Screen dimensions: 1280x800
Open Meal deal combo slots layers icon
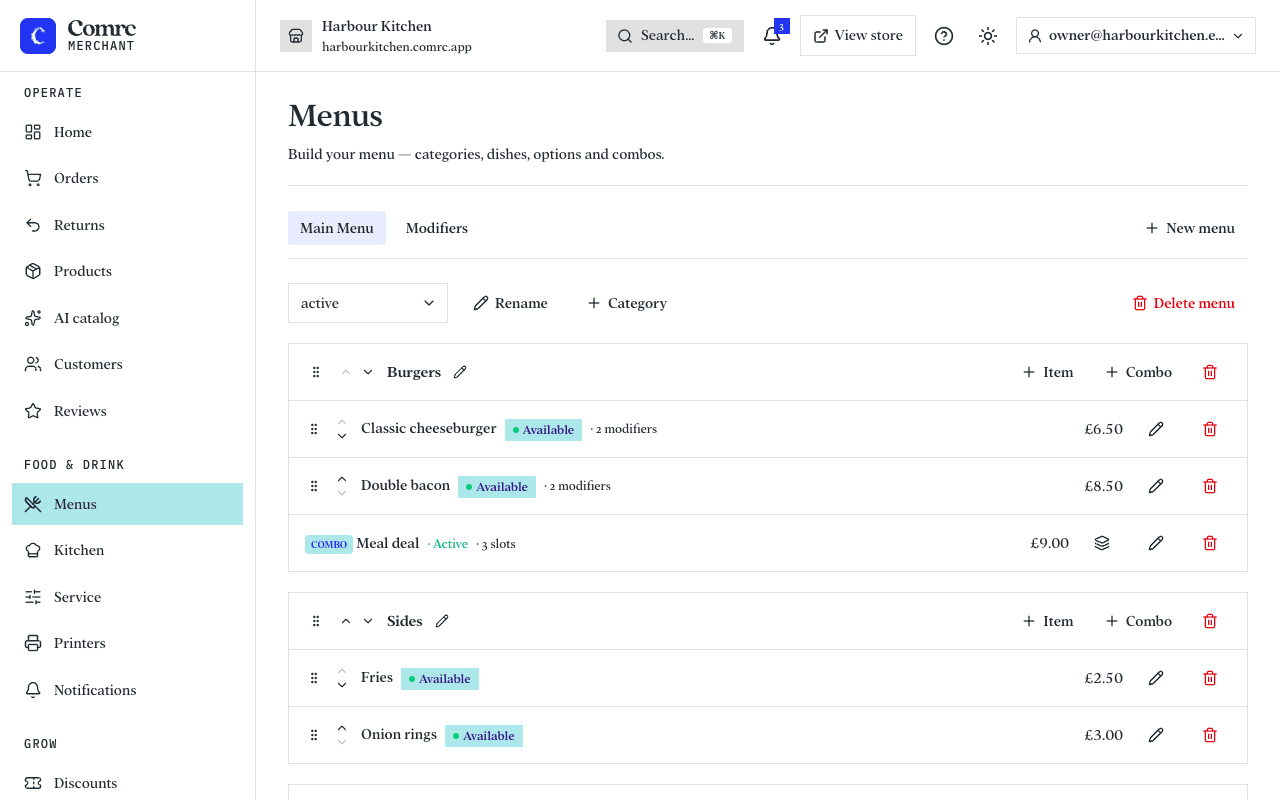(1102, 543)
